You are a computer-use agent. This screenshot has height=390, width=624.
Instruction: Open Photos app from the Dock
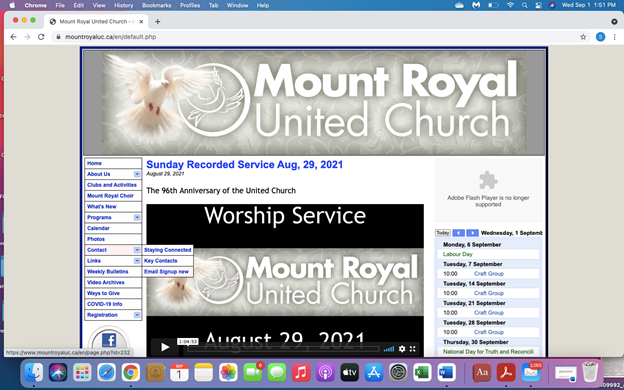pyautogui.click(x=228, y=373)
